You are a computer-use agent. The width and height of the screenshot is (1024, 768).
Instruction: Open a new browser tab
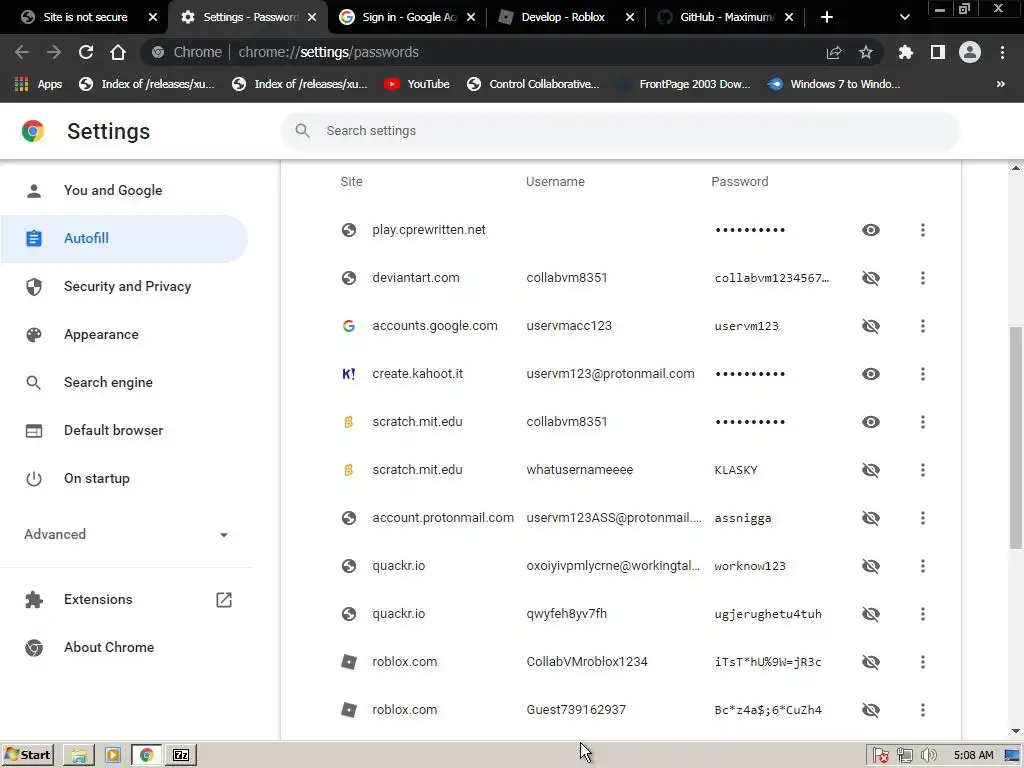coord(827,17)
